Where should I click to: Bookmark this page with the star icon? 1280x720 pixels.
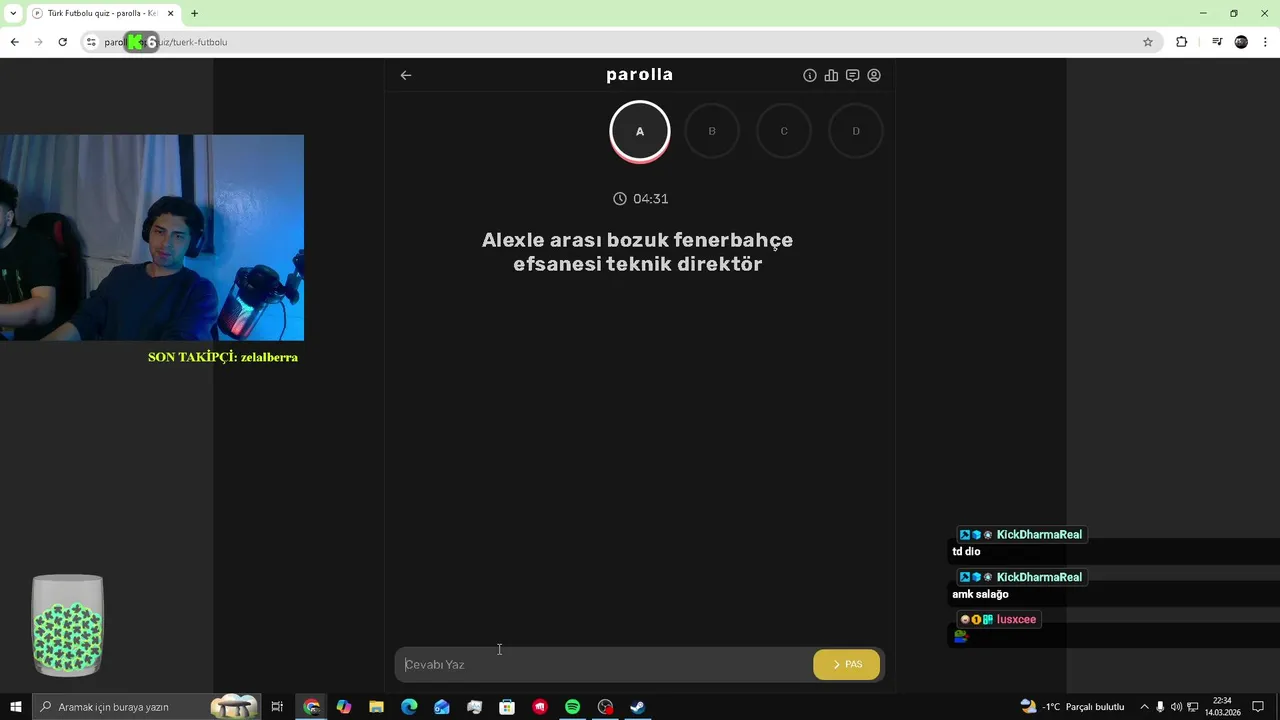pos(1148,42)
